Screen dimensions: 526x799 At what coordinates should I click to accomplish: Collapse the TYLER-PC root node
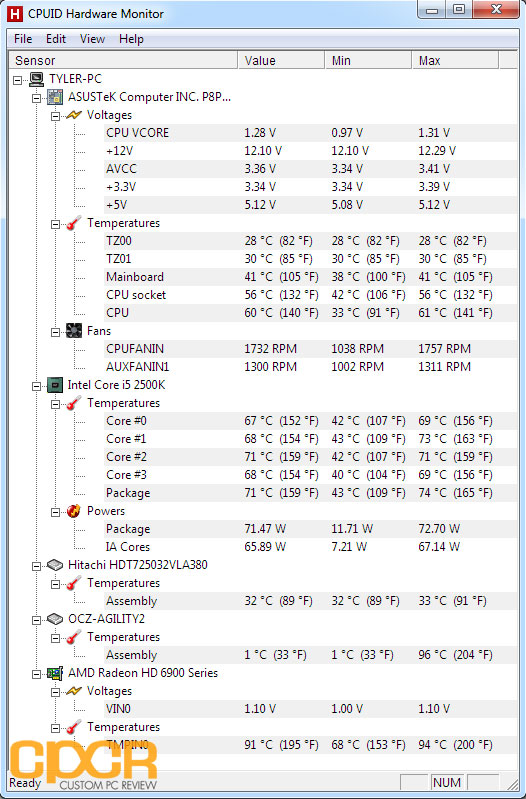click(18, 79)
